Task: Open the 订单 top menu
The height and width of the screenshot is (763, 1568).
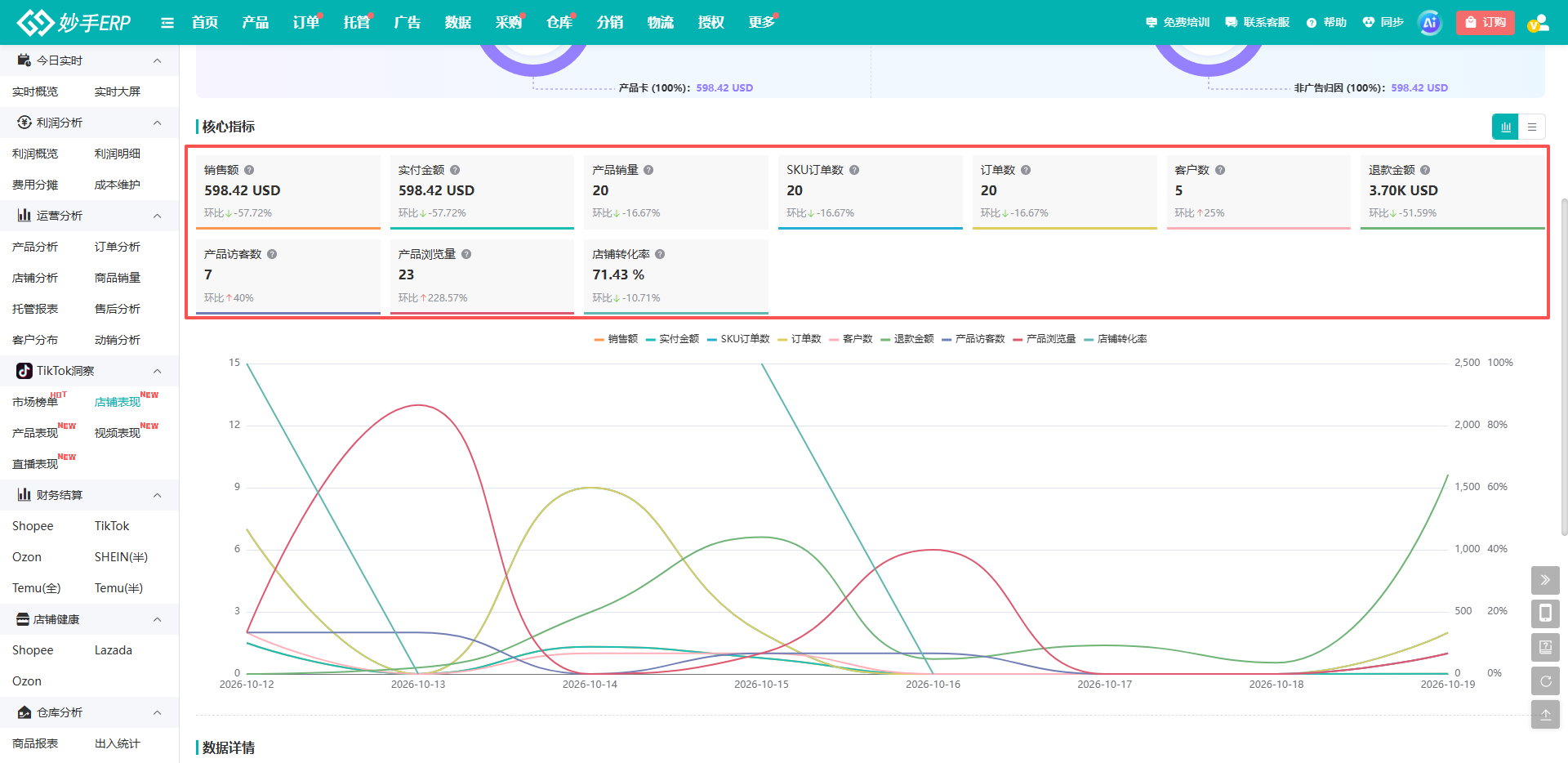Action: 306,22
